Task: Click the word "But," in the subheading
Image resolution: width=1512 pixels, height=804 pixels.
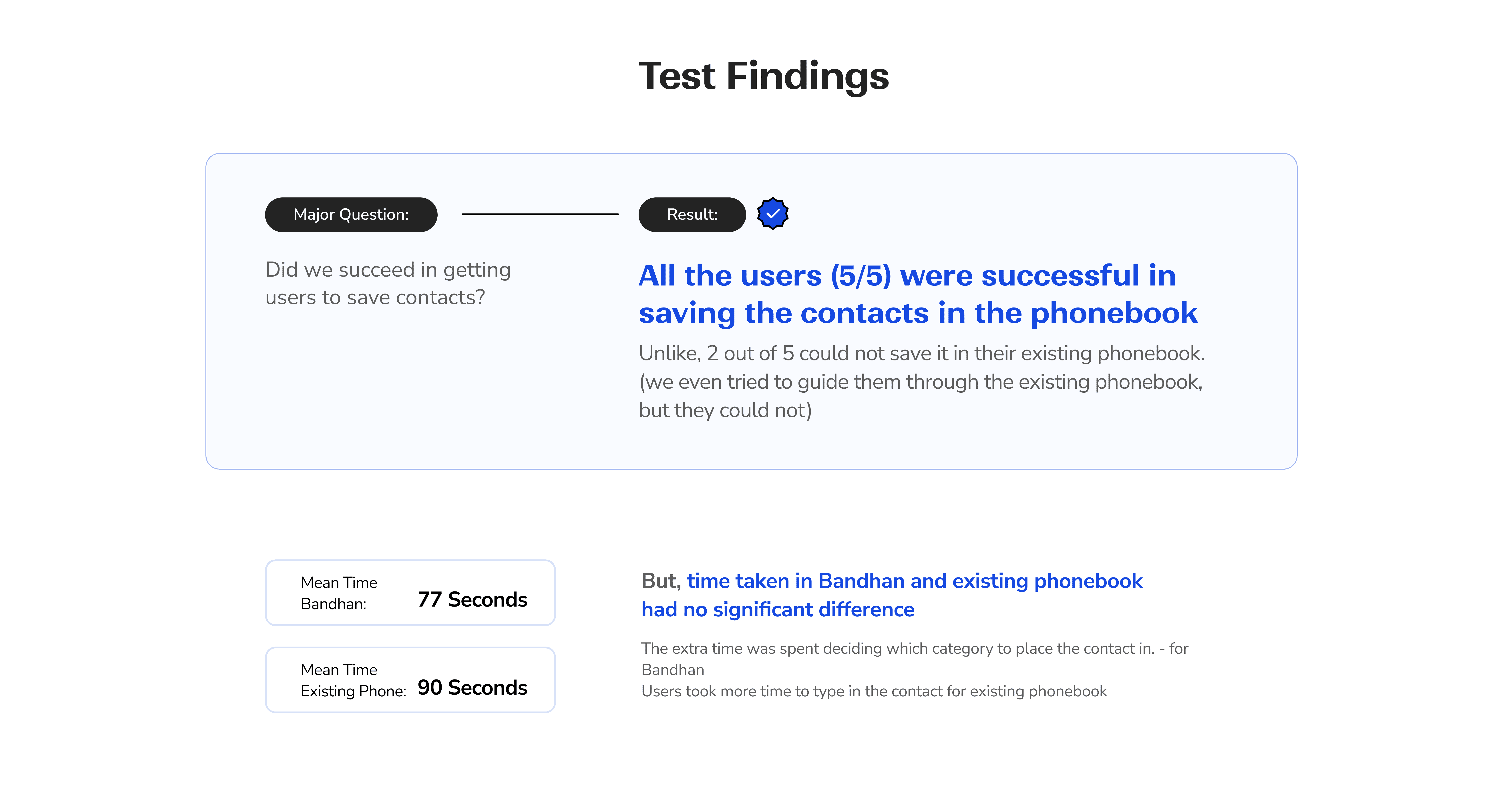Action: tap(660, 581)
